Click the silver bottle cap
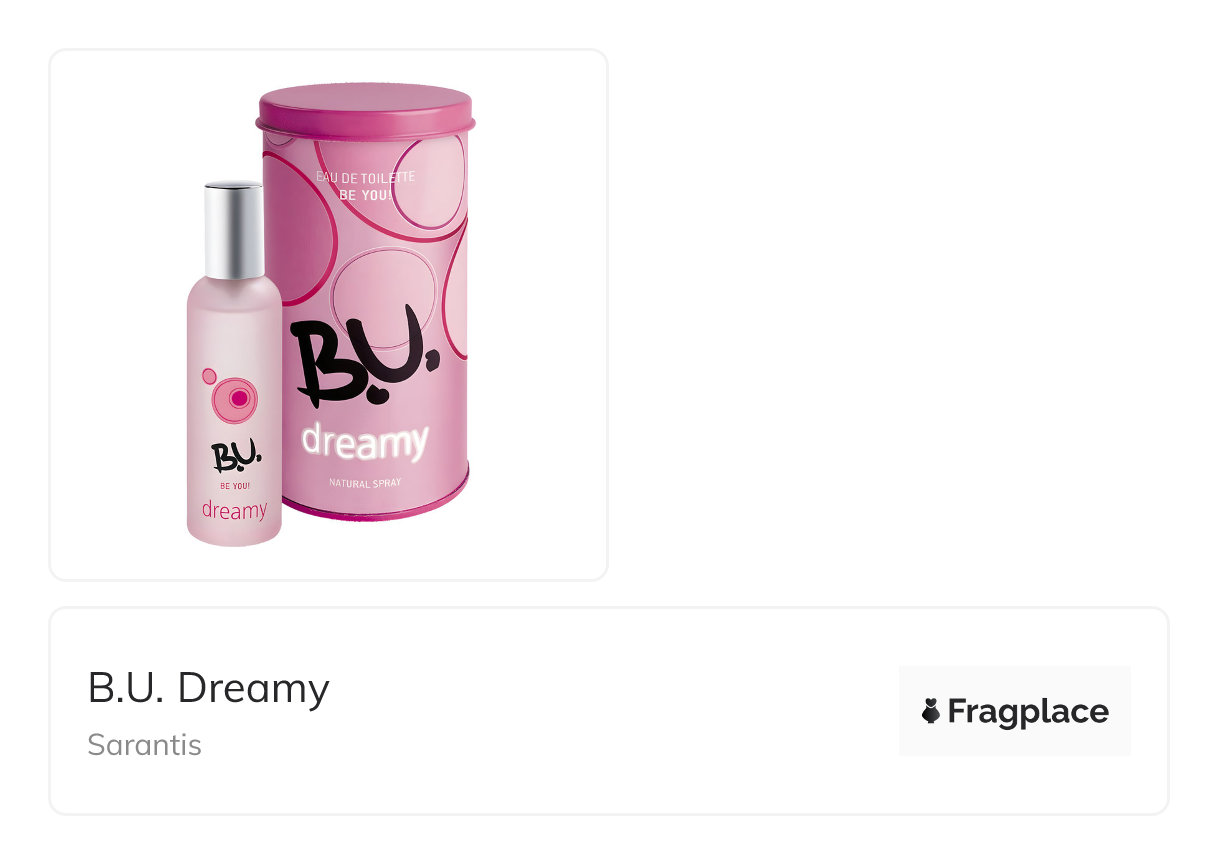 tap(234, 230)
